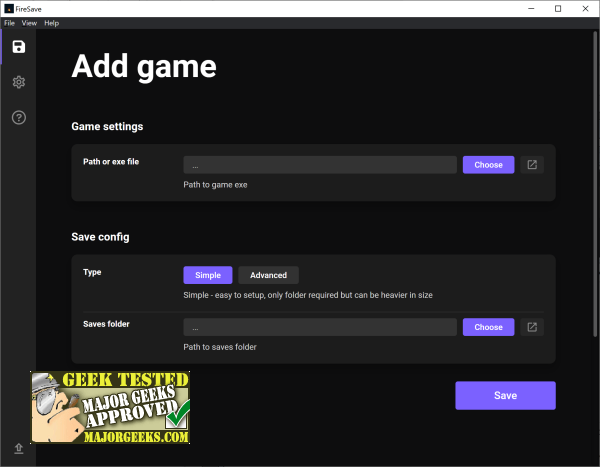Click the 'Game settings' heading
The height and width of the screenshot is (467, 600).
(107, 127)
